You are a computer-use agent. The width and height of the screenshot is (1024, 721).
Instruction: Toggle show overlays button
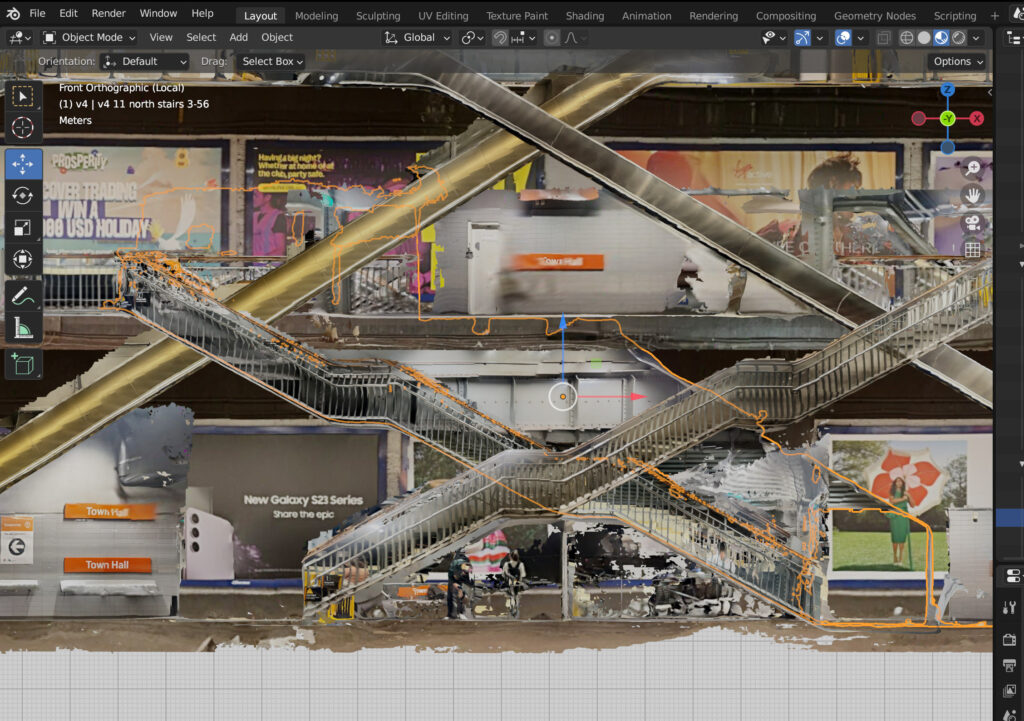point(843,38)
